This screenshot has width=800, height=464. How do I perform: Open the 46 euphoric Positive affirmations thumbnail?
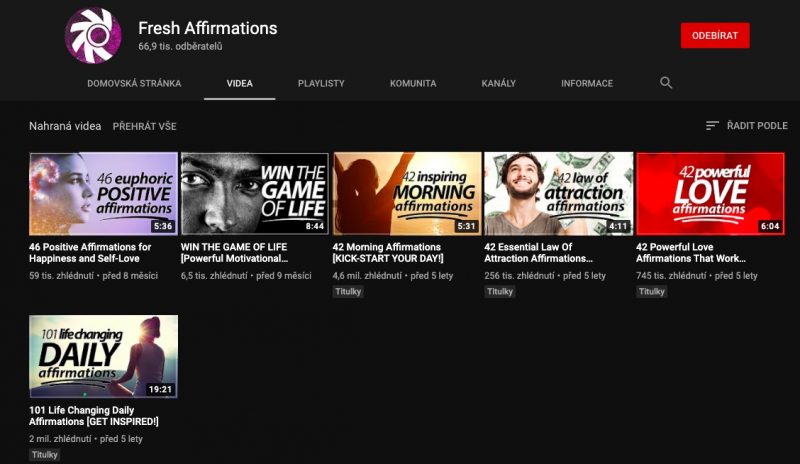[104, 194]
